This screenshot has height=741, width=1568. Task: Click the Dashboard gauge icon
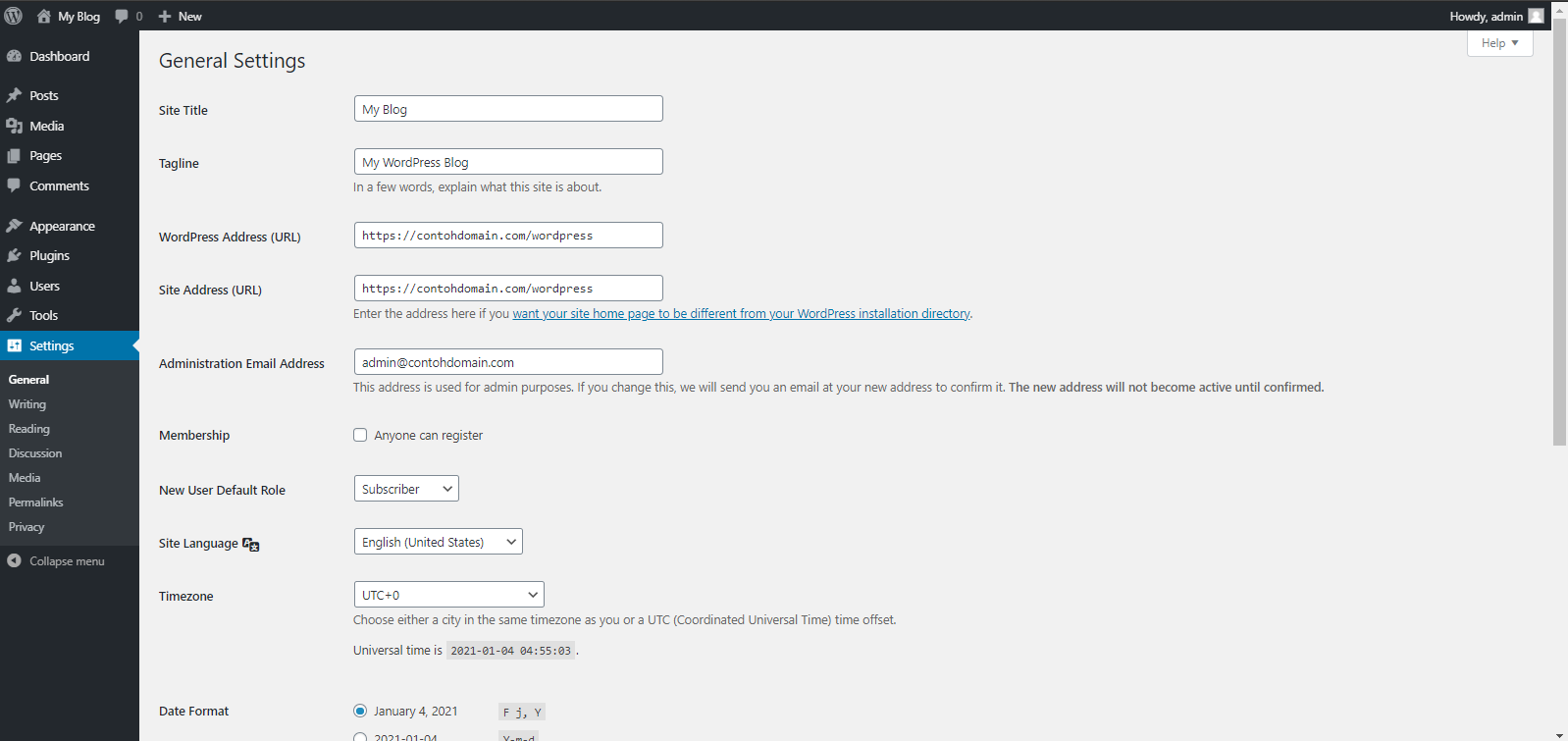[x=14, y=57]
